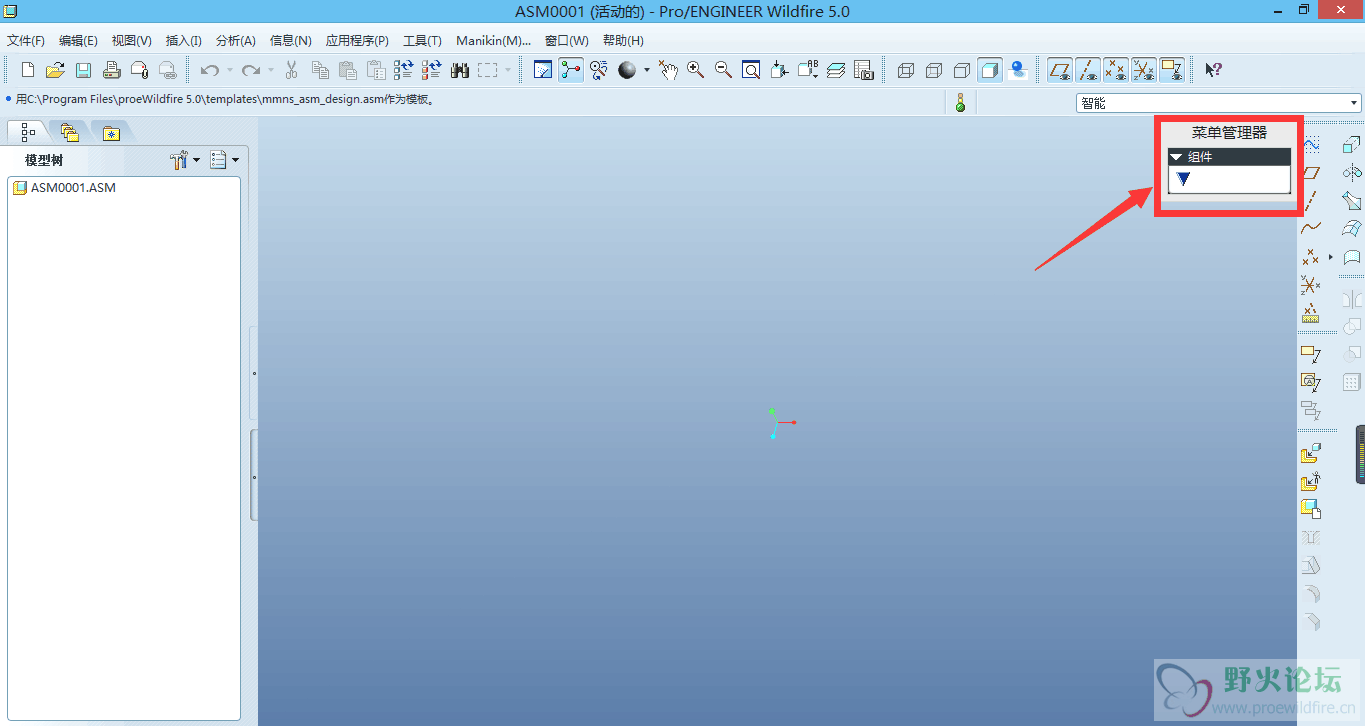Select the datum plane tool in right toolbar

coord(1311,173)
